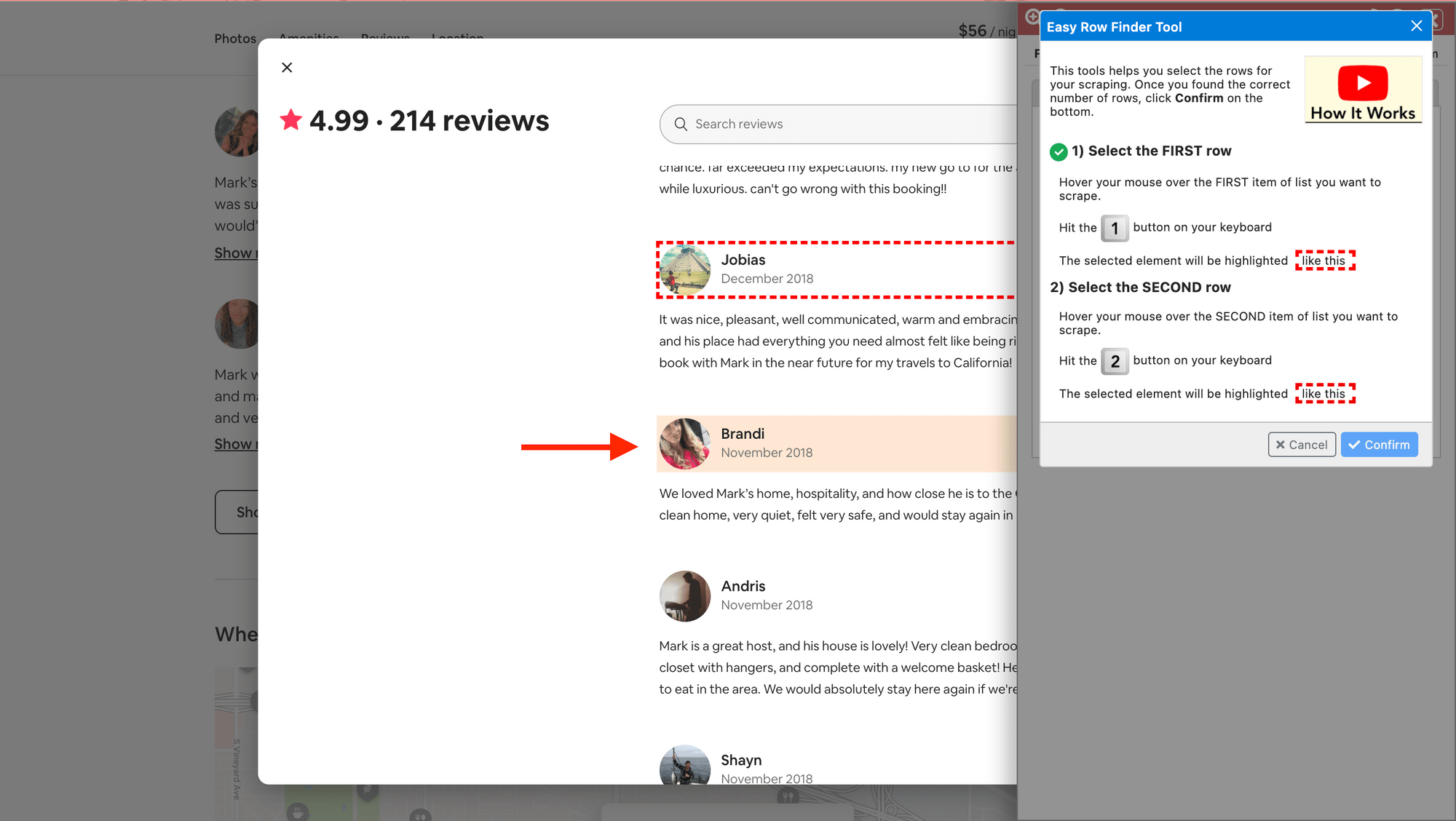Click the November 2018 date under Brandi
1456x821 pixels.
[x=767, y=453]
